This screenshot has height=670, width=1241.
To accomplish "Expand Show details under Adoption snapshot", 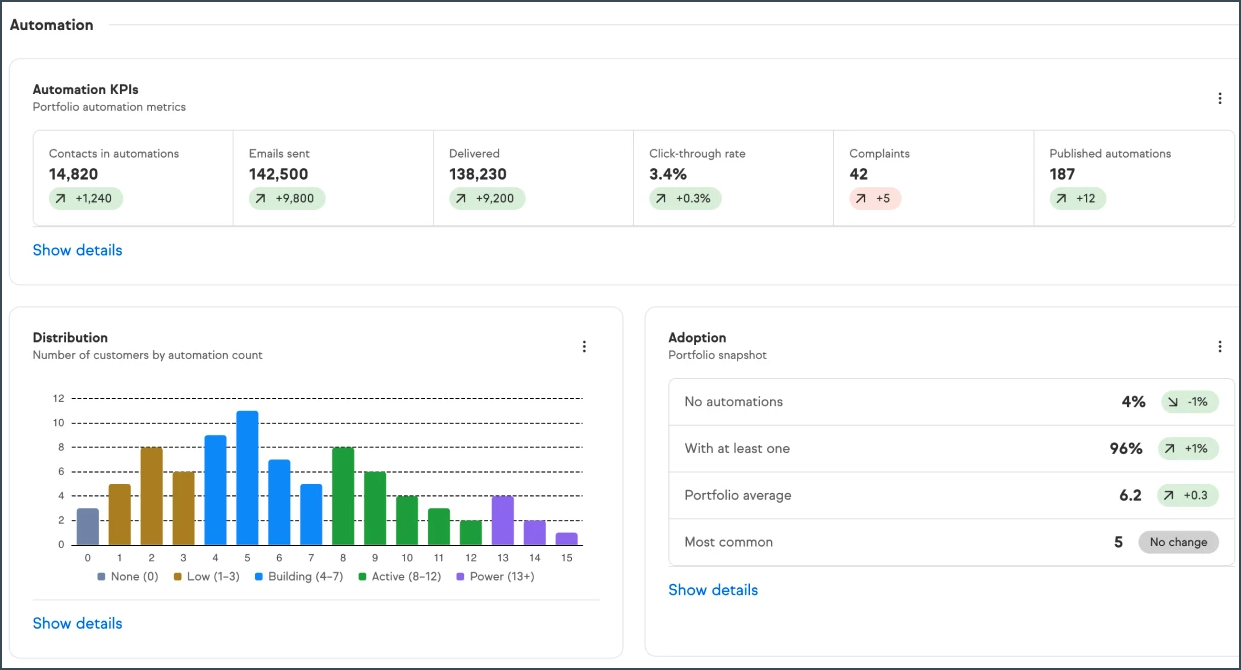I will click(713, 590).
